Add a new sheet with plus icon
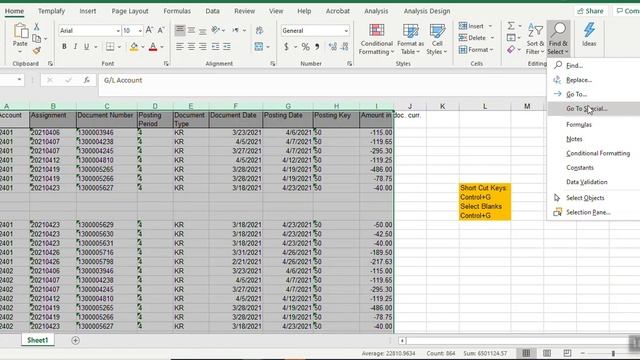The width and height of the screenshot is (640, 360). pyautogui.click(x=75, y=340)
